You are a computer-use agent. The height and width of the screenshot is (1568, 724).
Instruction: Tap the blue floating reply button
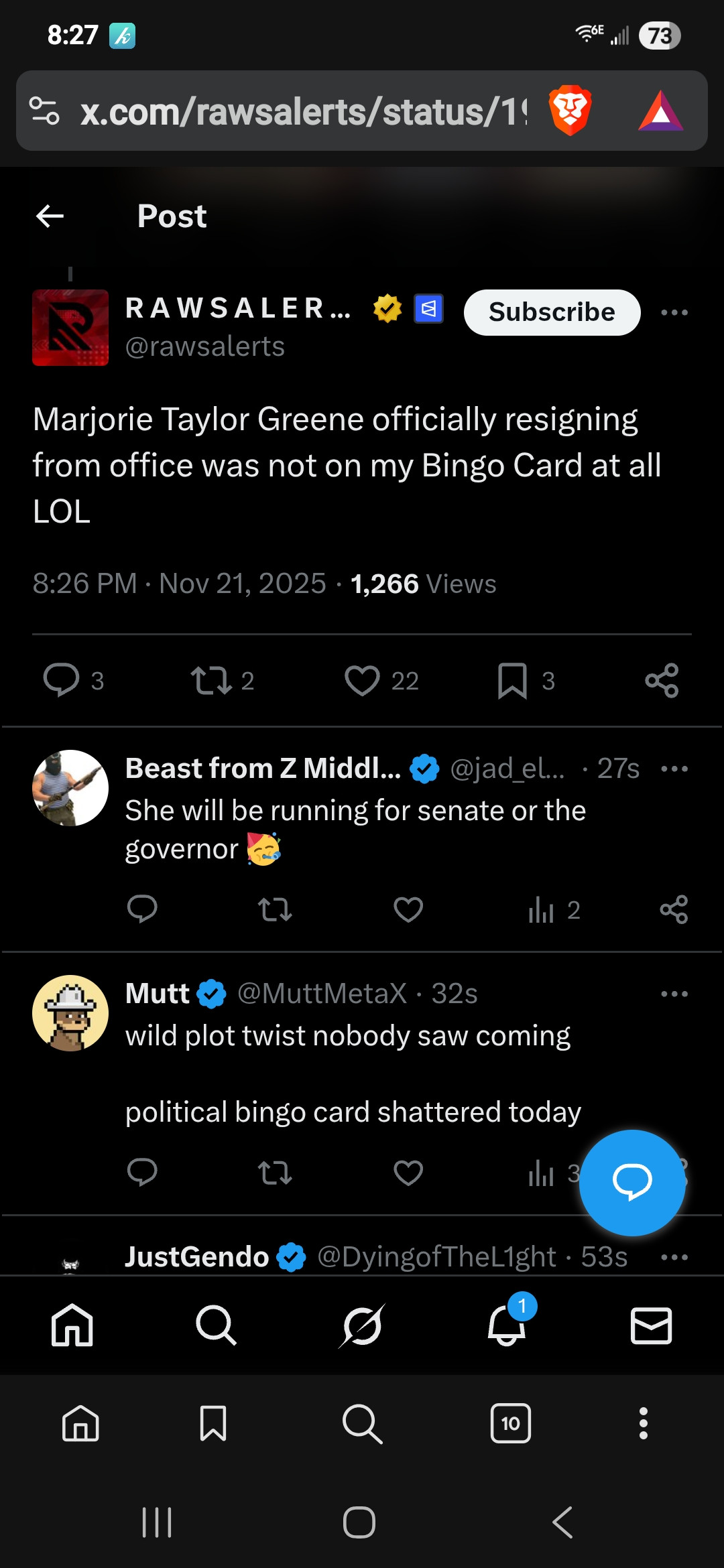pyautogui.click(x=631, y=1182)
